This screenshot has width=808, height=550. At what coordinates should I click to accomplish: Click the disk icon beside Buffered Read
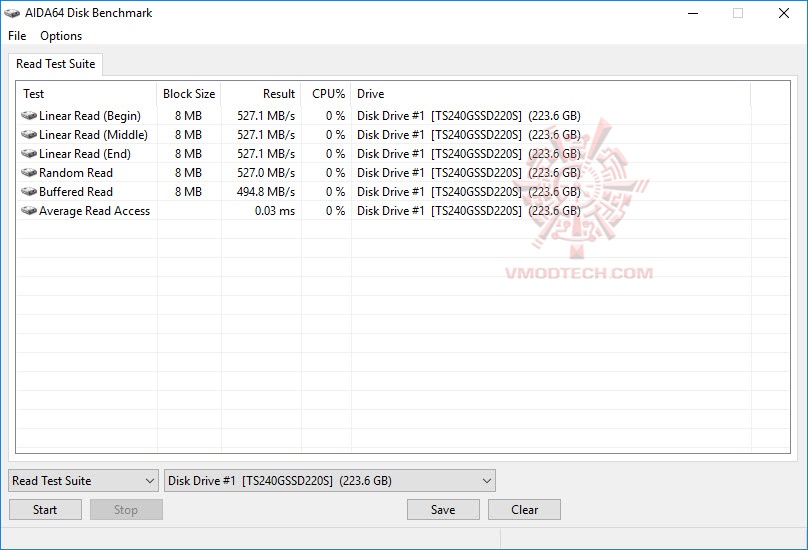[29, 192]
